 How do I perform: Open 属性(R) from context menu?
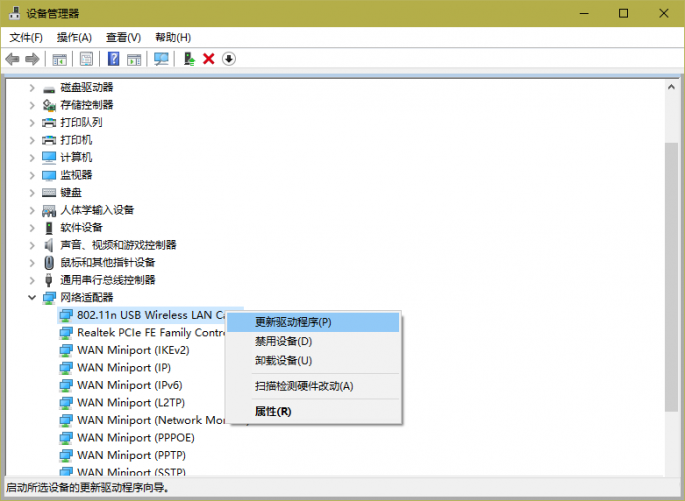click(313, 411)
